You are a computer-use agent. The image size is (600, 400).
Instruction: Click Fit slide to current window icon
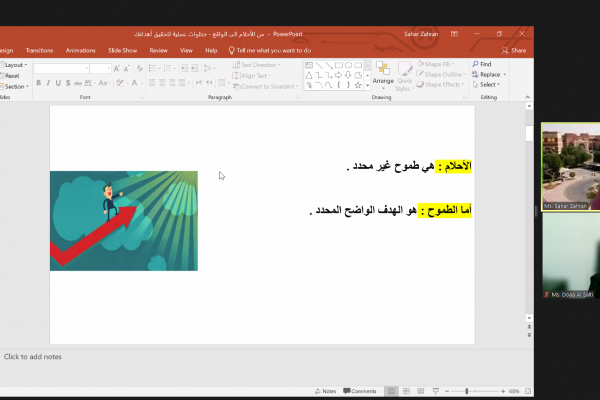[x=529, y=391]
